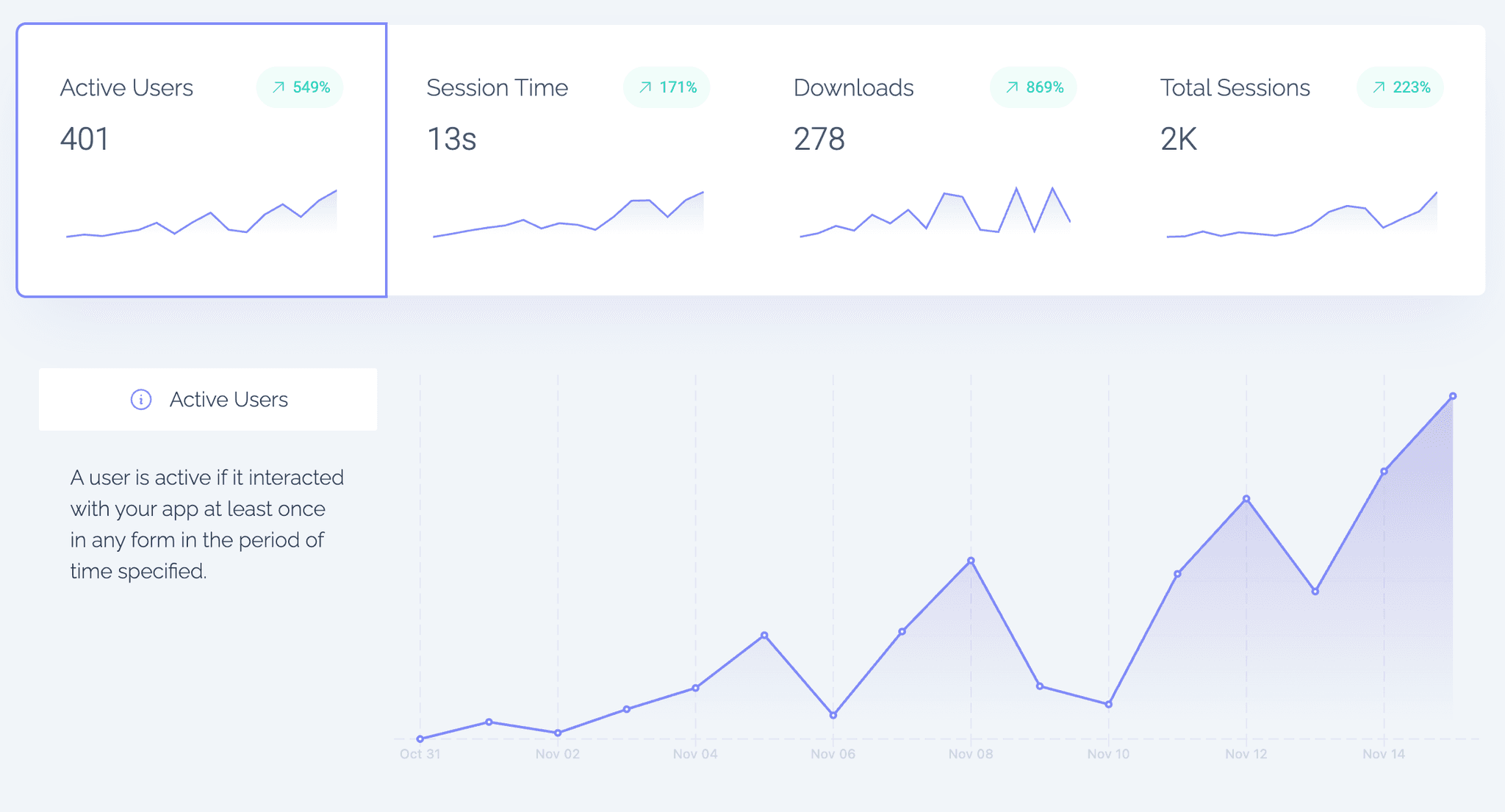Switch to the Downloads metric card

[935, 160]
